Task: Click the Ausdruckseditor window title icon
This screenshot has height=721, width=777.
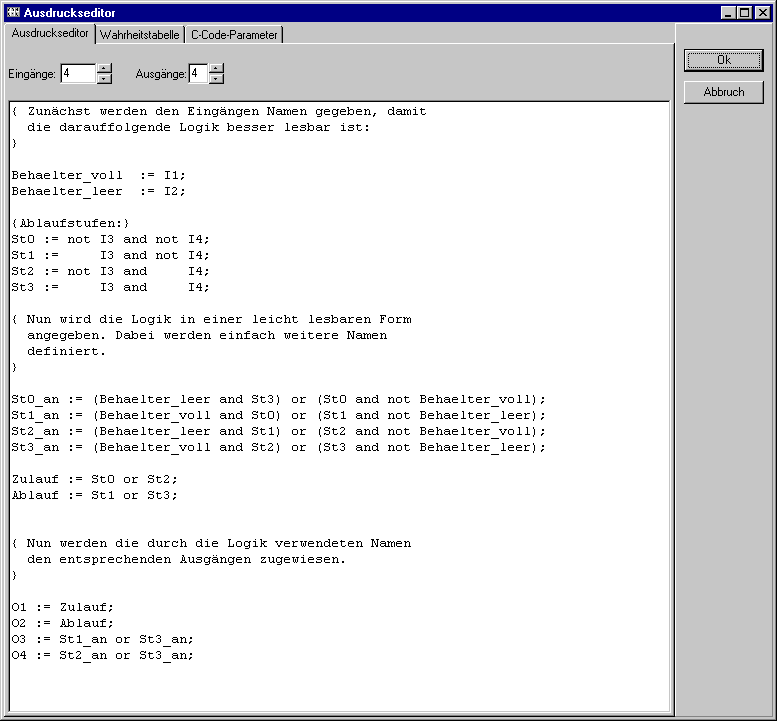Action: (x=13, y=12)
